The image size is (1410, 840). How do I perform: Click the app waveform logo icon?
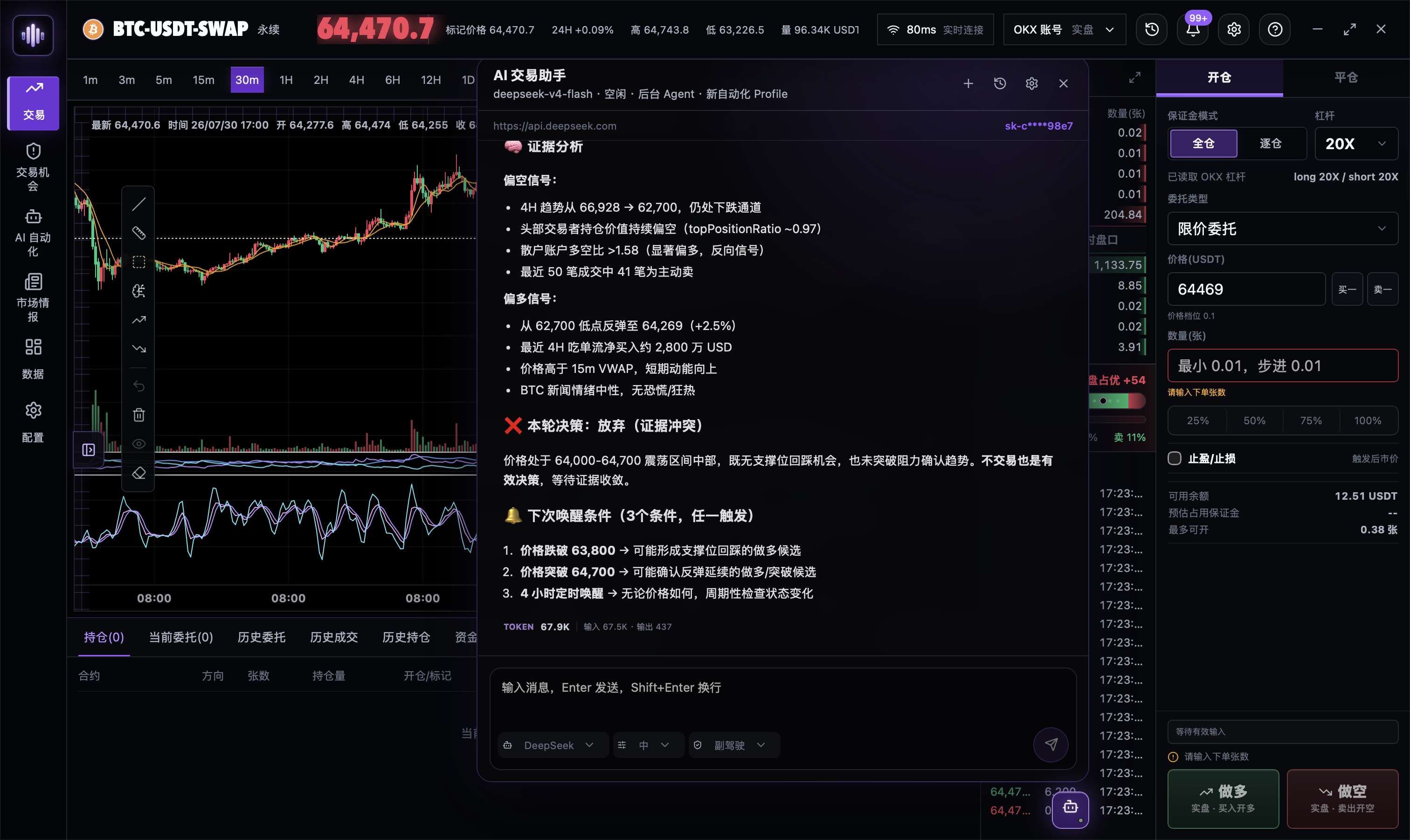click(x=33, y=35)
